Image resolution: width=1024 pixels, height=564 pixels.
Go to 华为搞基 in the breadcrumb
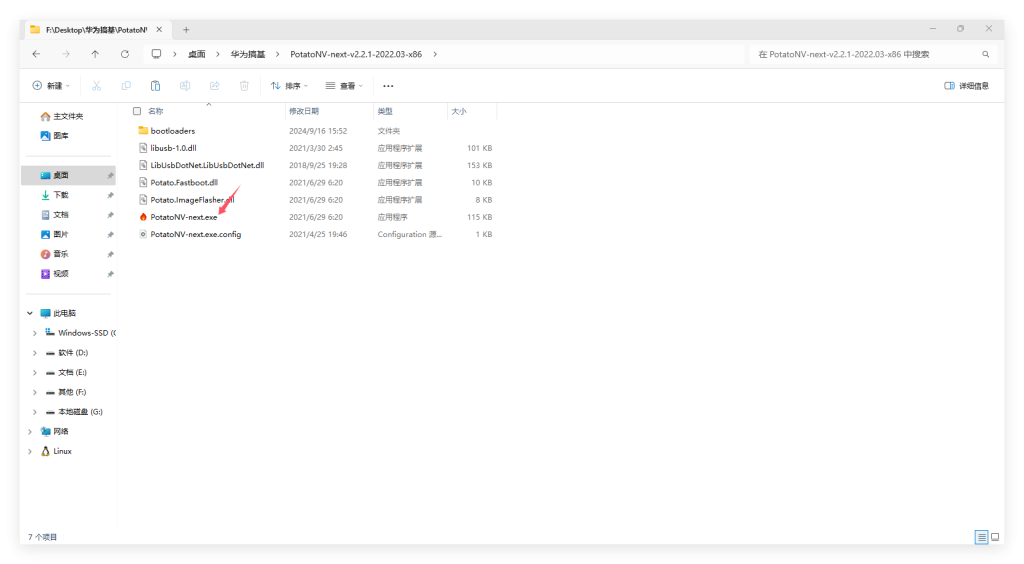248,54
